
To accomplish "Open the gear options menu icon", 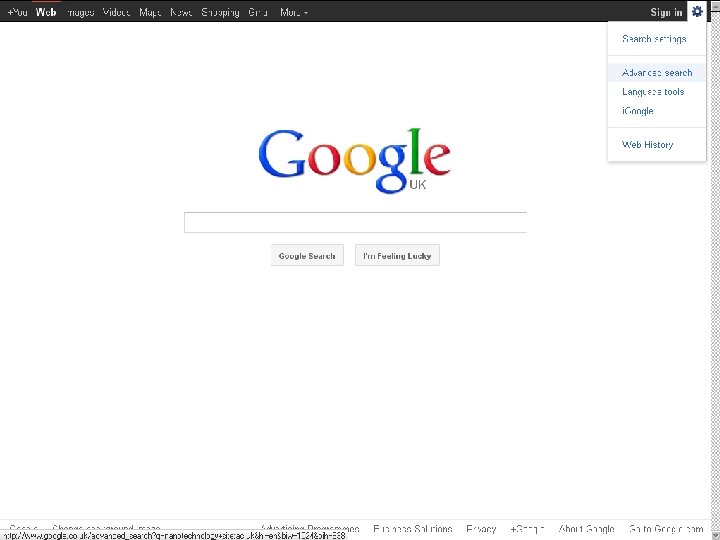I will point(697,11).
